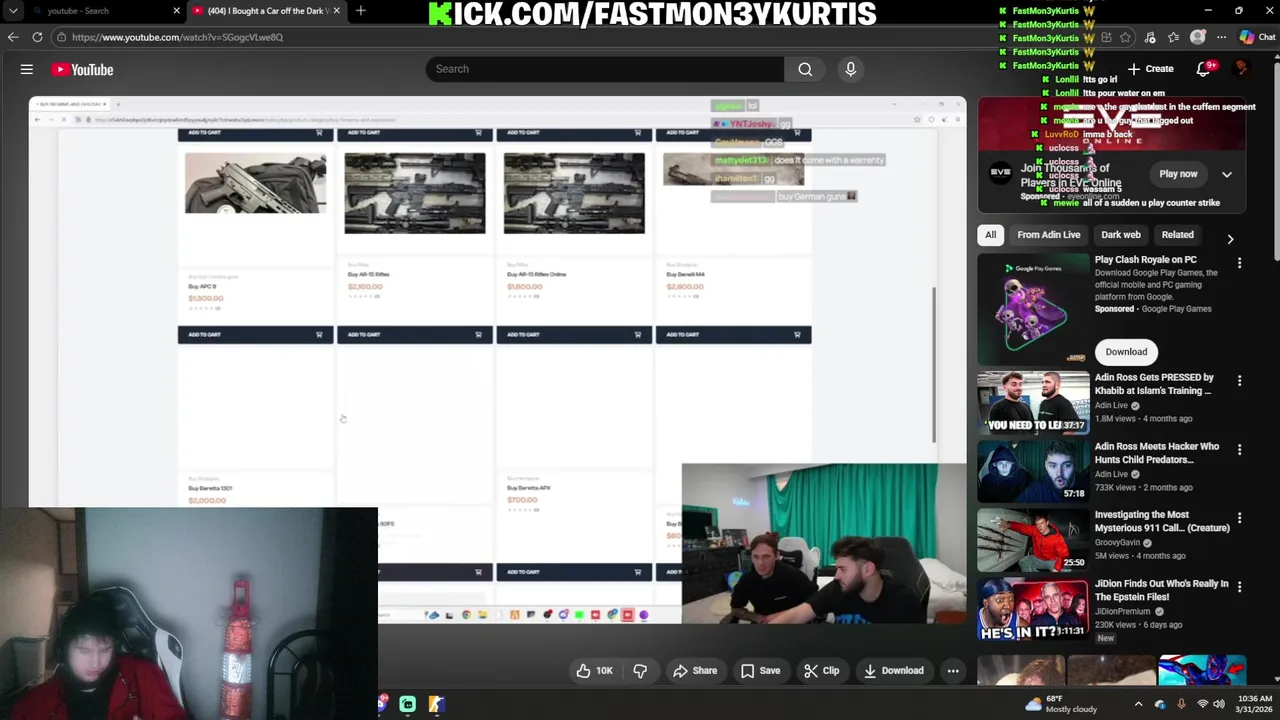Open the OneDrive cloud tray icon

point(1160,704)
